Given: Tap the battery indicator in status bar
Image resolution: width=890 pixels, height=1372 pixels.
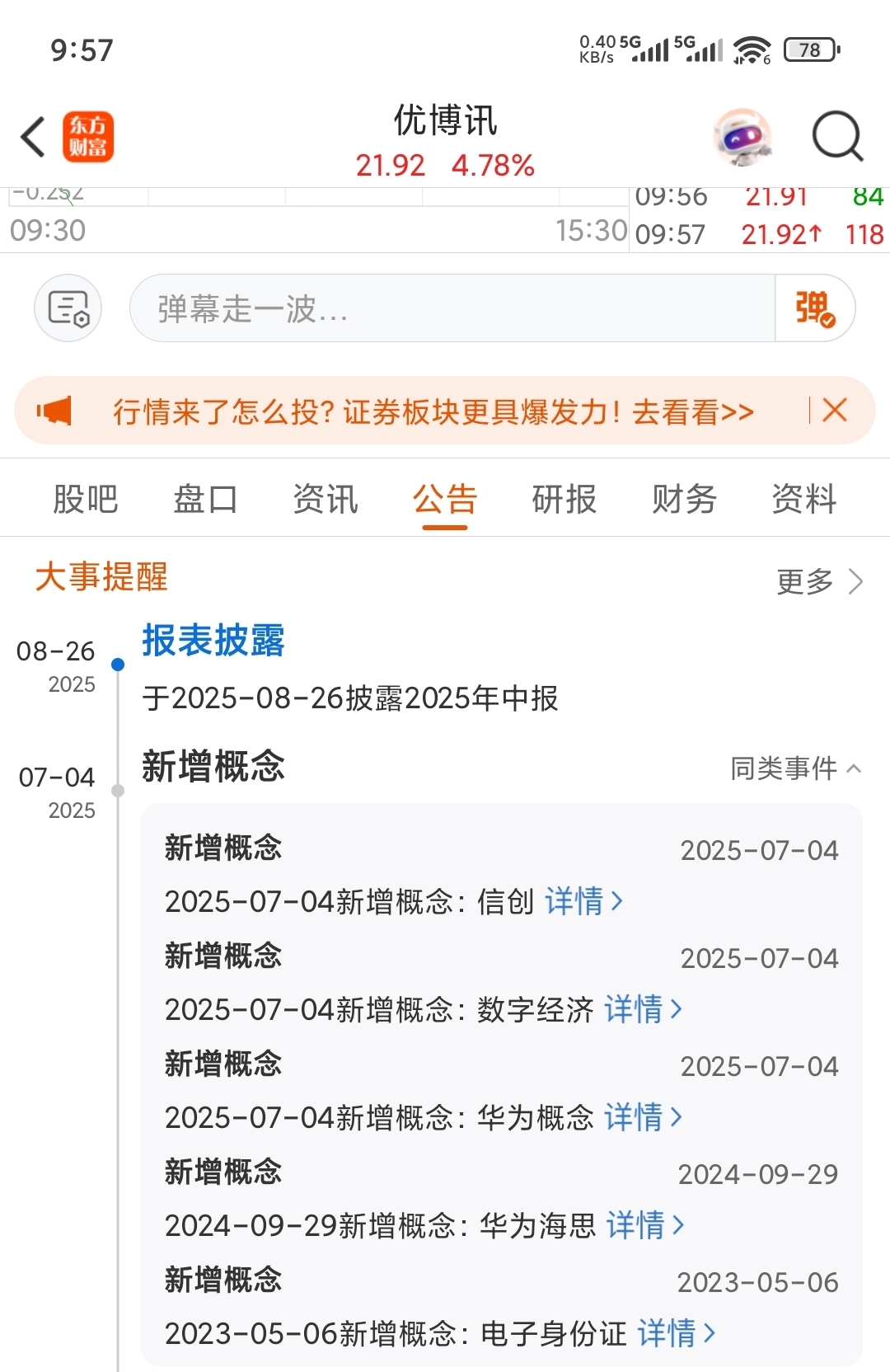Looking at the screenshot, I should coord(811,50).
